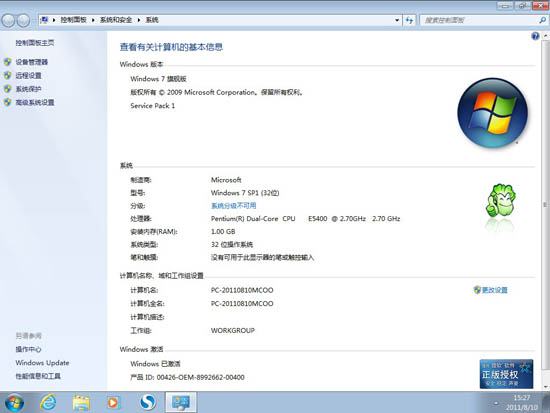The width and height of the screenshot is (550, 413).
Task: Show hidden tray icons arrow
Action: click(496, 403)
